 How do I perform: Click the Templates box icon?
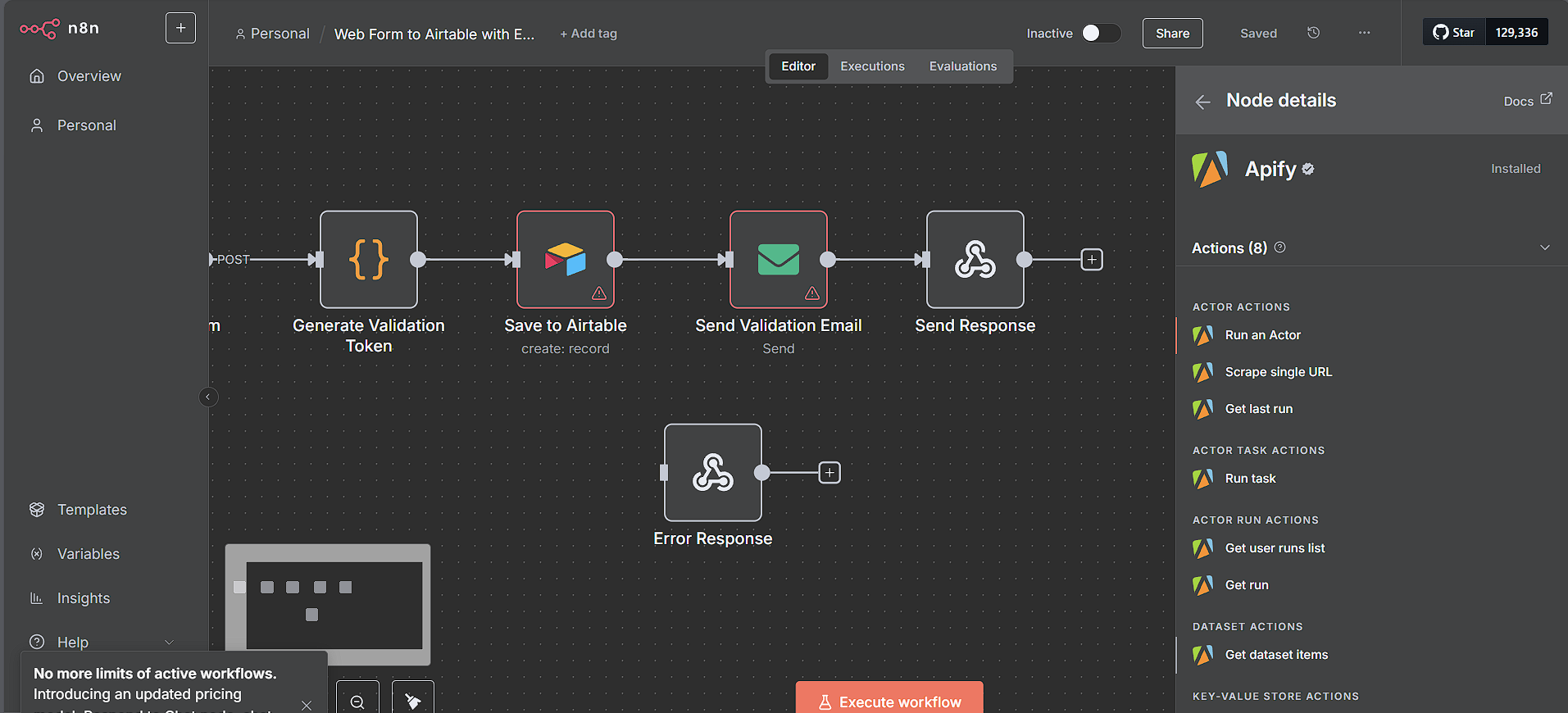[x=37, y=510]
